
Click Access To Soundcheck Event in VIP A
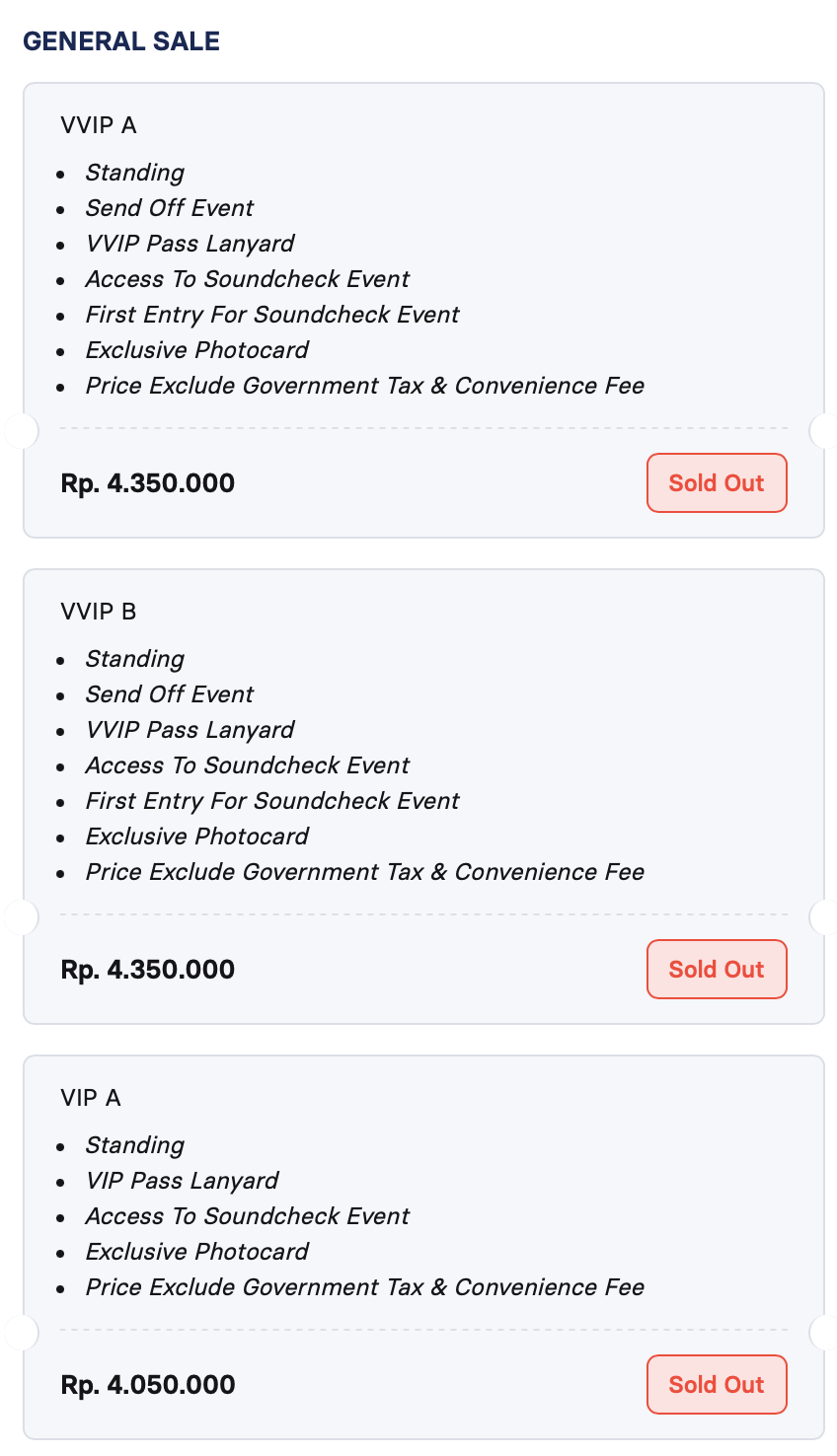248,1216
